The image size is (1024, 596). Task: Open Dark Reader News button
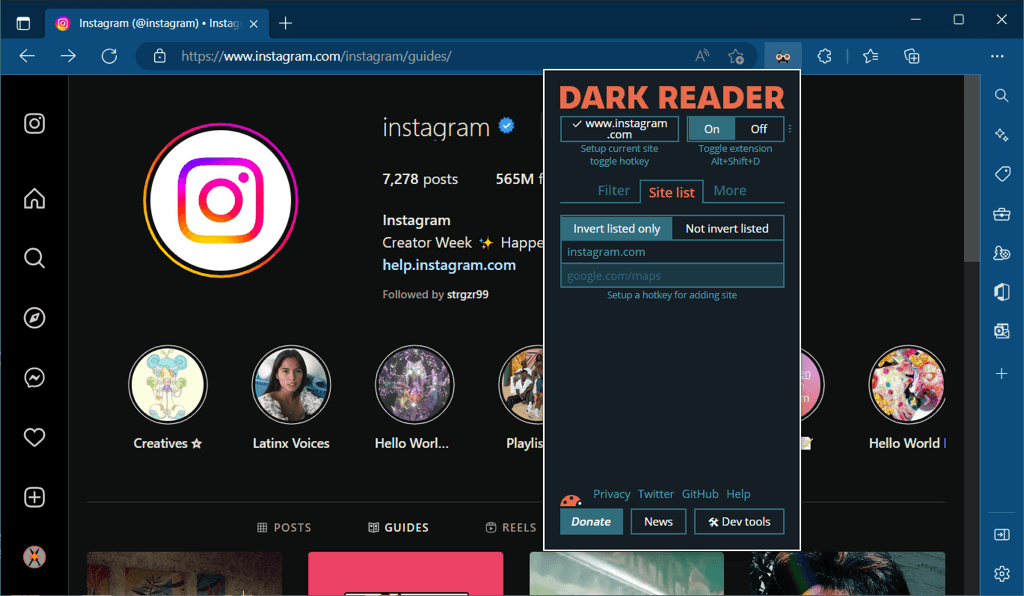(658, 522)
